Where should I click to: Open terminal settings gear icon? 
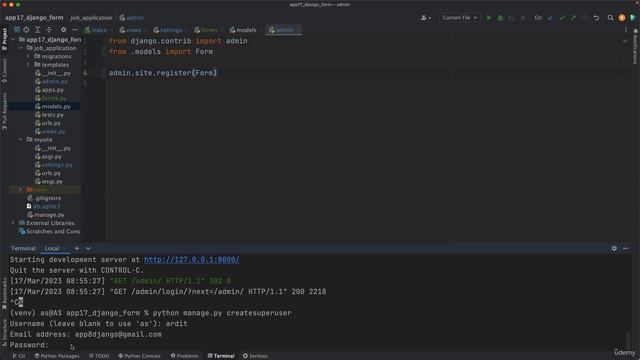coord(614,248)
